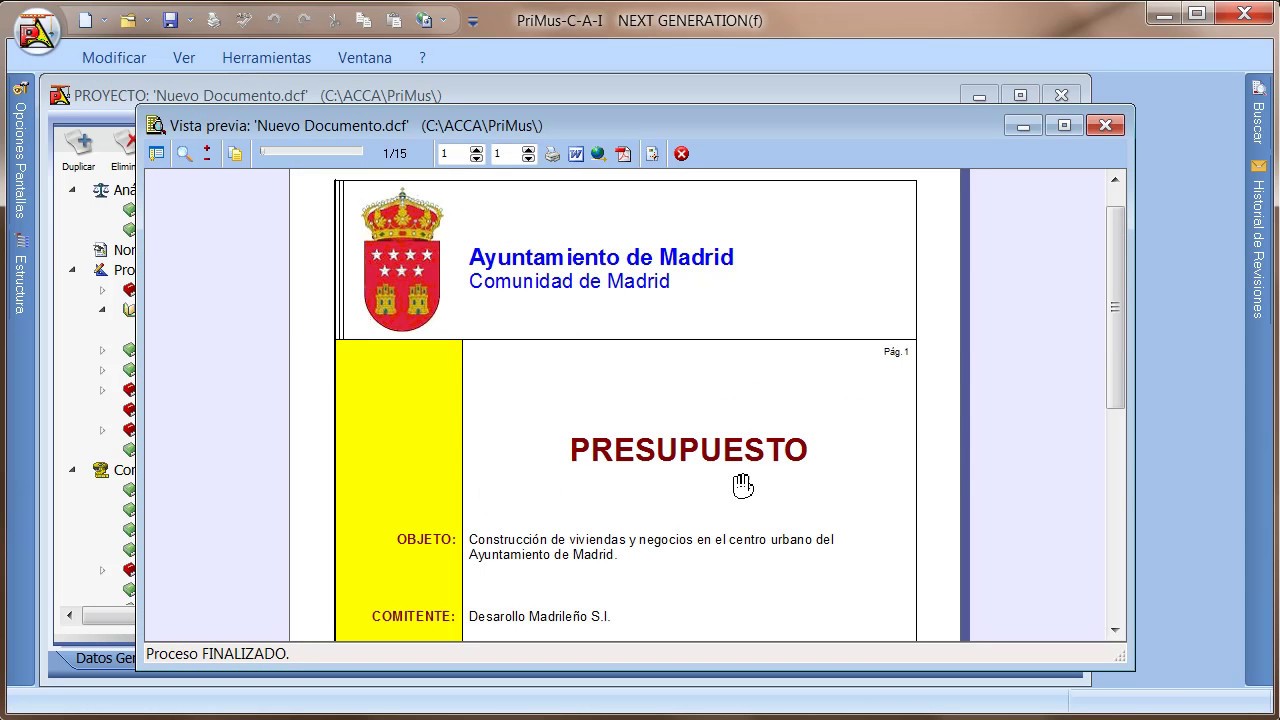
Task: Click the Print icon in the title toolbar
Action: point(213,20)
